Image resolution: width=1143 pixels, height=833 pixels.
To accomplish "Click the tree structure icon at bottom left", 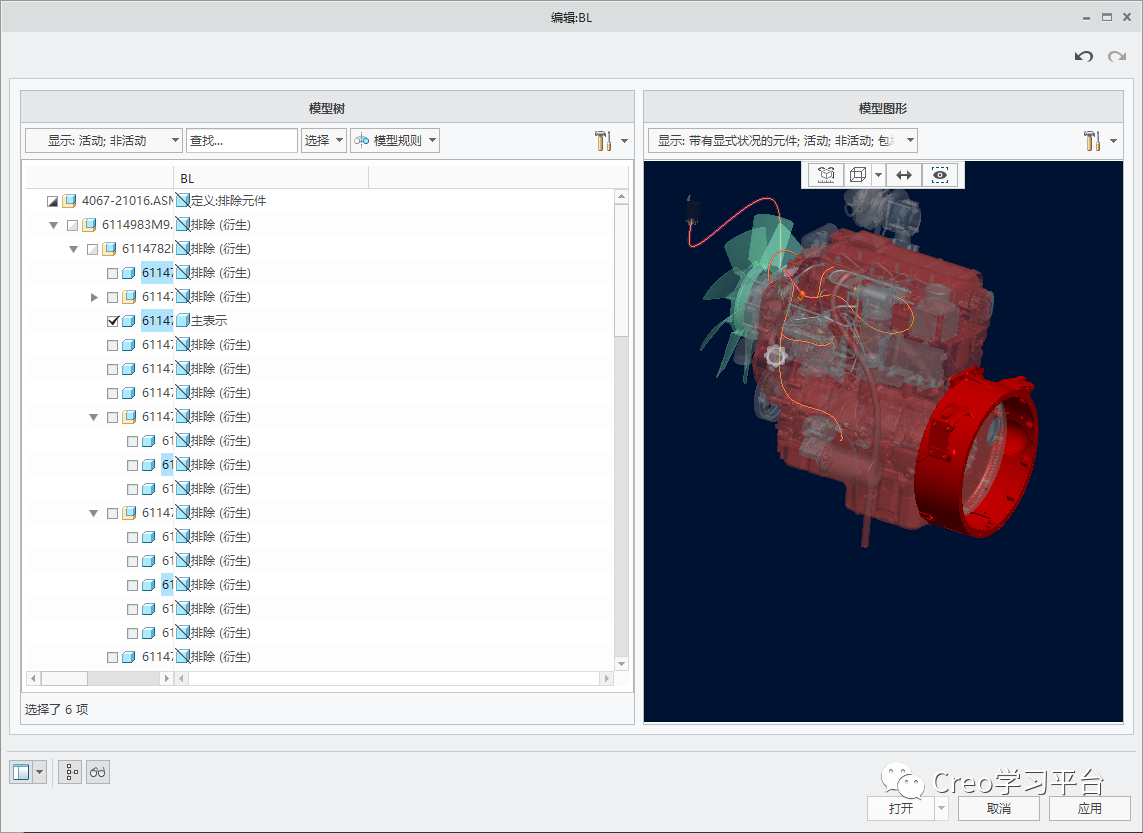I will (x=70, y=772).
